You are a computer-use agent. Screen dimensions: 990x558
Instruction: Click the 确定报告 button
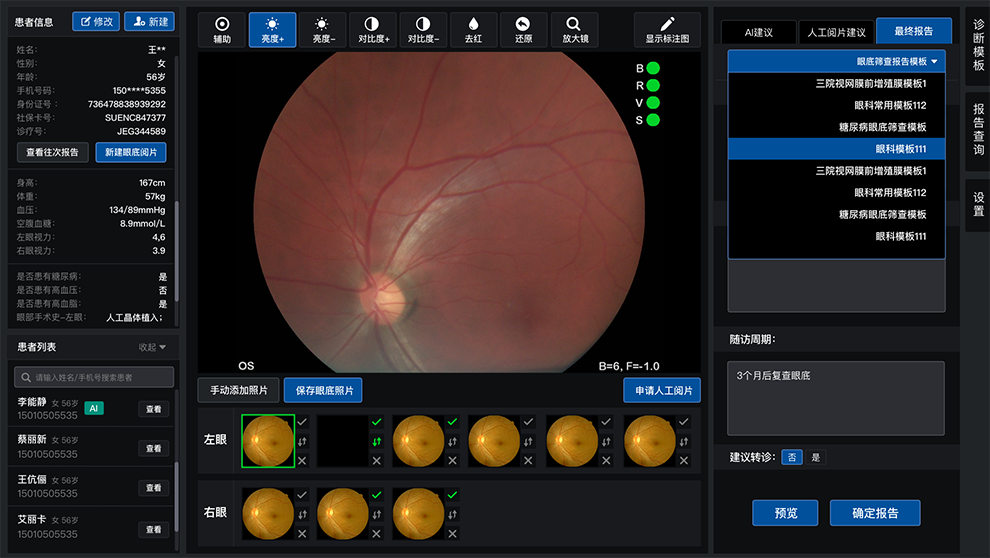coord(874,513)
